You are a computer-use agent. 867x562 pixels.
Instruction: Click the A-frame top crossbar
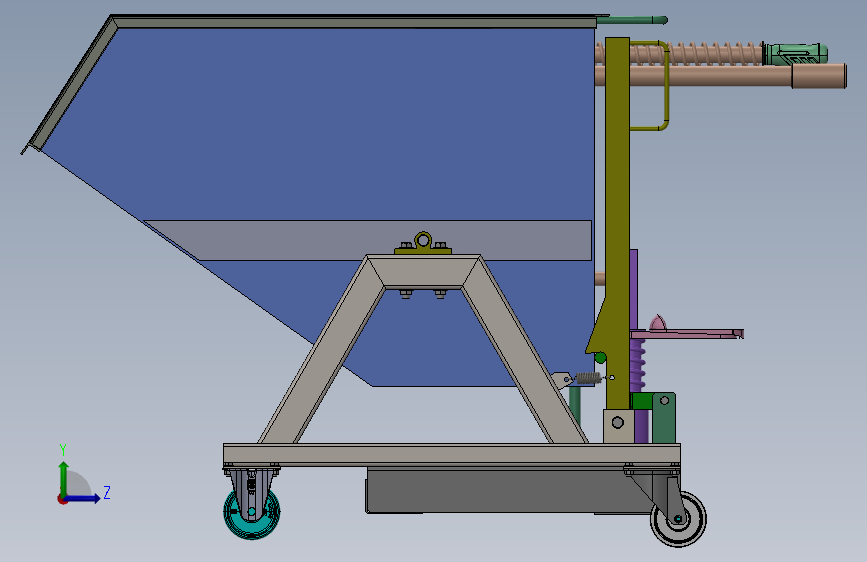(423, 271)
